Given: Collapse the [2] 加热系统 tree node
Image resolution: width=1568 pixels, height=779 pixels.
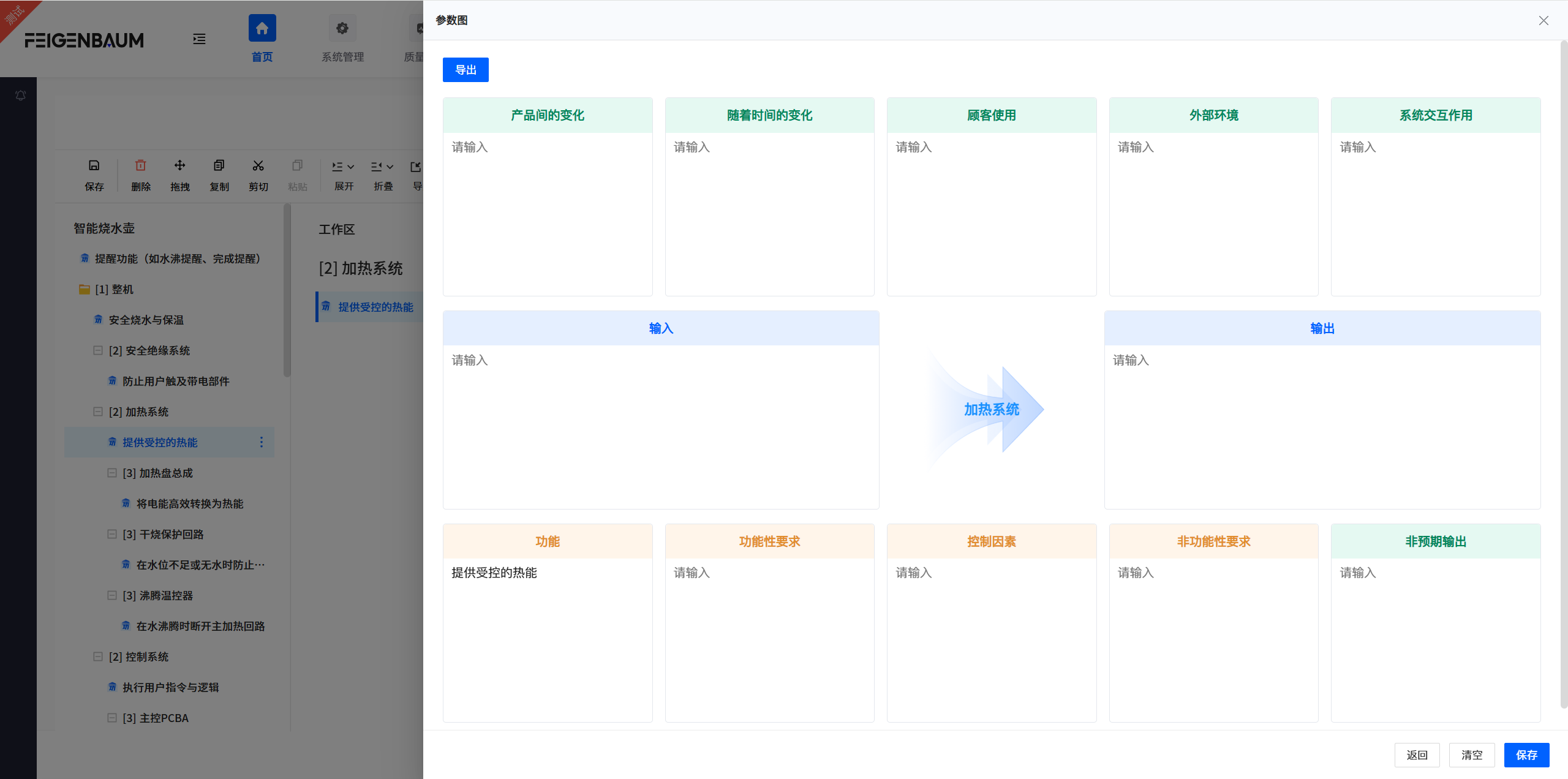Looking at the screenshot, I should click(x=98, y=412).
